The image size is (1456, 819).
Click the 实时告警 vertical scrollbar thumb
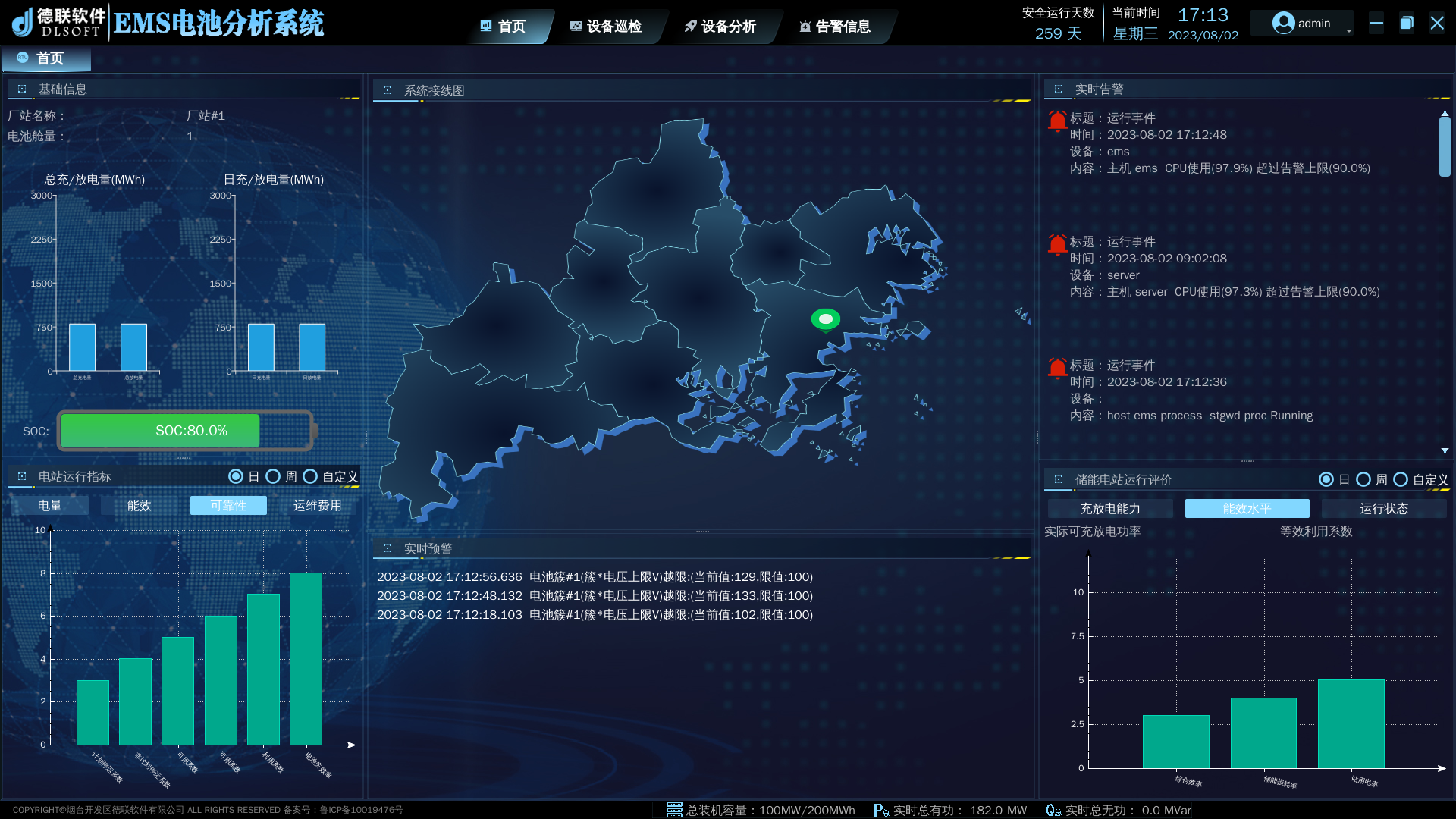1445,146
